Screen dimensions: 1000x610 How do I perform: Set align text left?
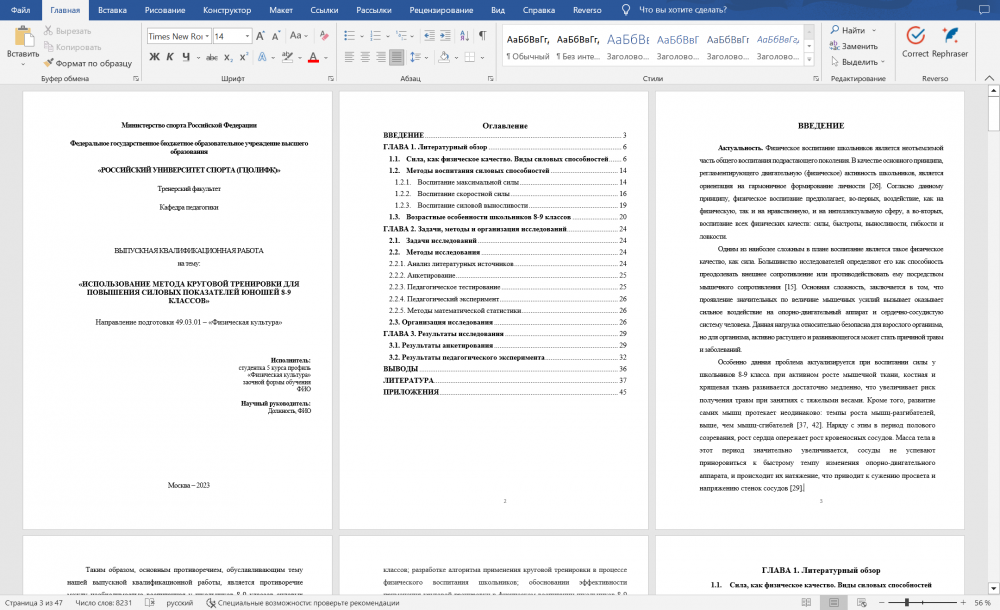[349, 57]
